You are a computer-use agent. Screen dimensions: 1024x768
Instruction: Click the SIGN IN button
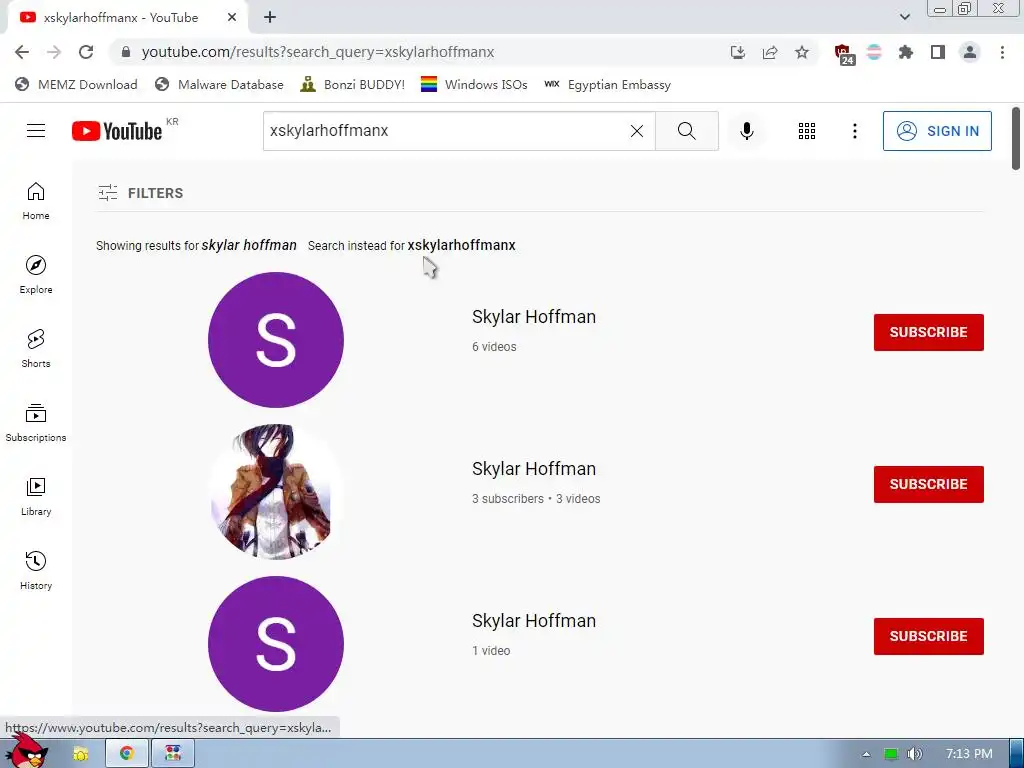coord(936,131)
